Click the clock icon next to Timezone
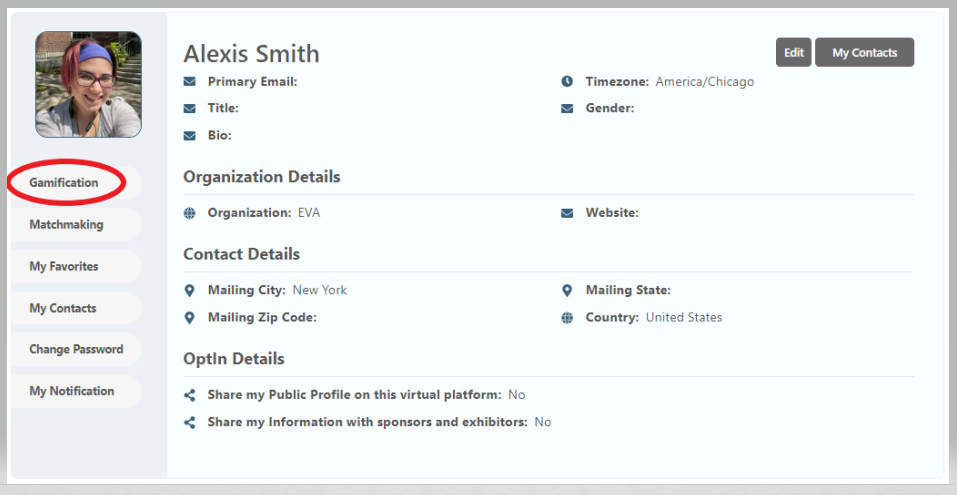Viewport: 957px width, 495px height. tap(567, 82)
